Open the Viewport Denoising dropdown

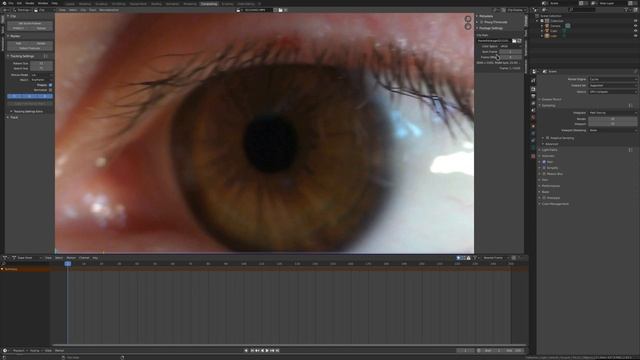[x=612, y=130]
